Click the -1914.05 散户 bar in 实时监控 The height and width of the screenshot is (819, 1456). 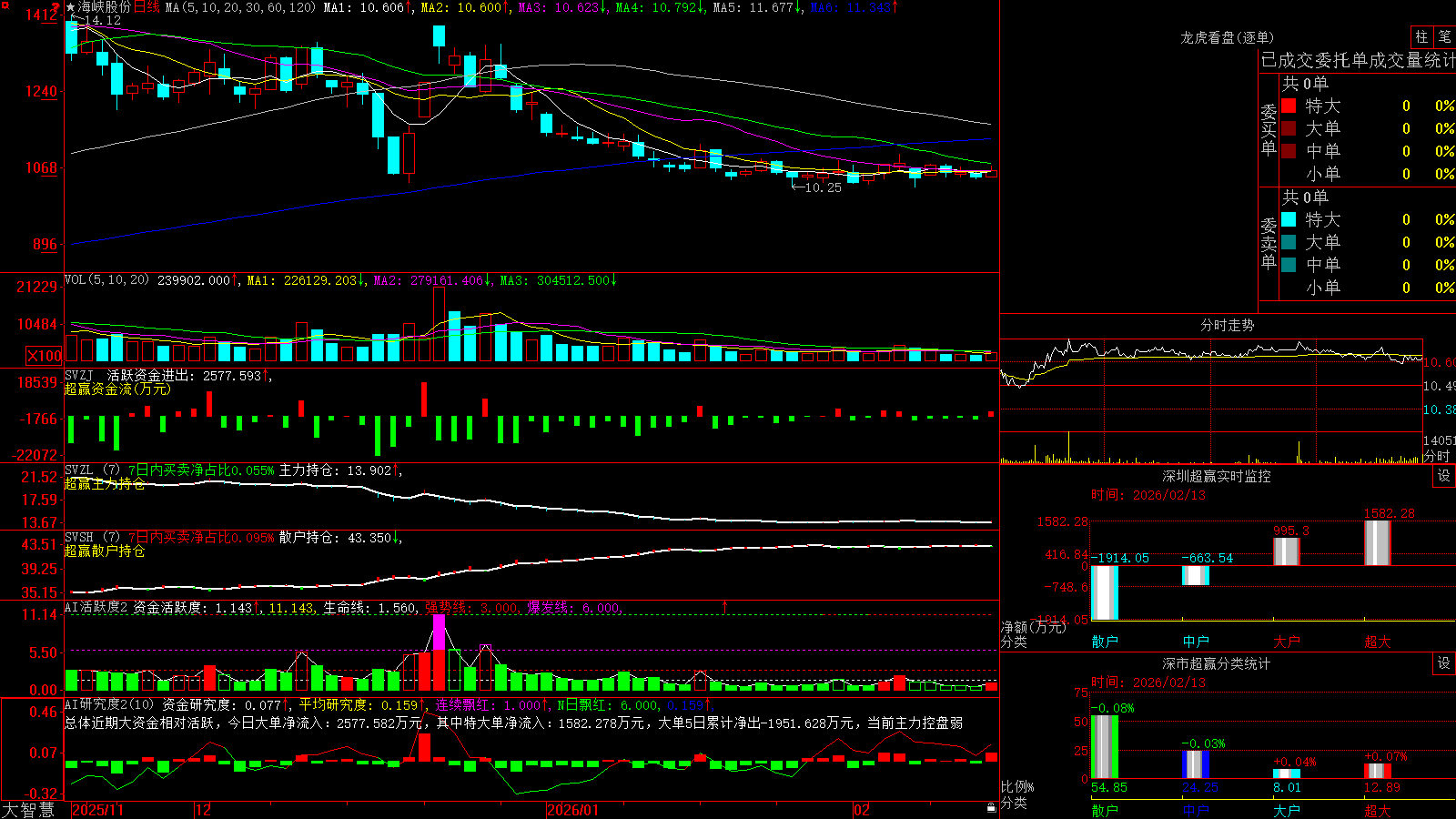tap(1105, 592)
